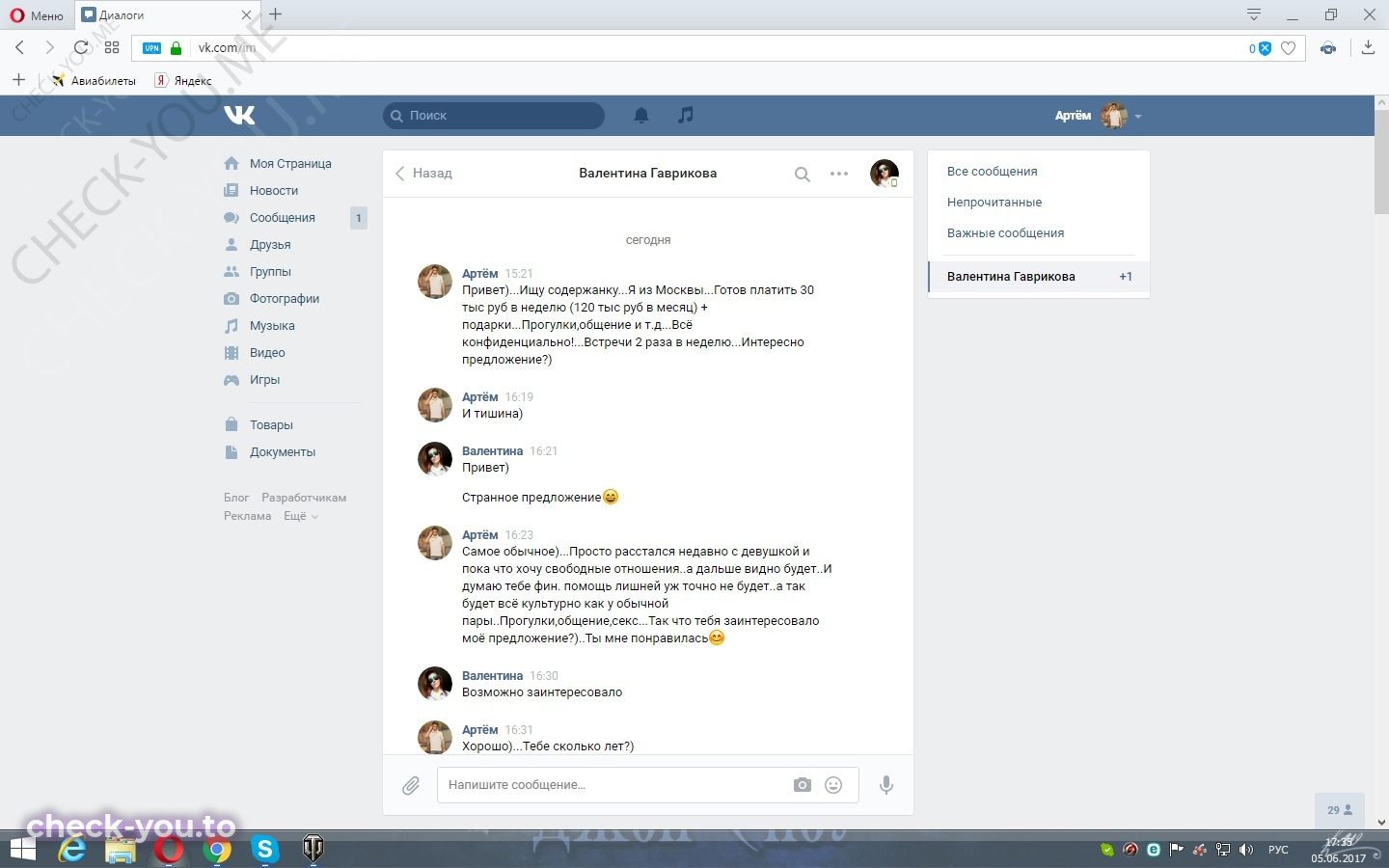Click the ad blocker badge in address bar
The height and width of the screenshot is (868, 1389).
pos(1261,48)
